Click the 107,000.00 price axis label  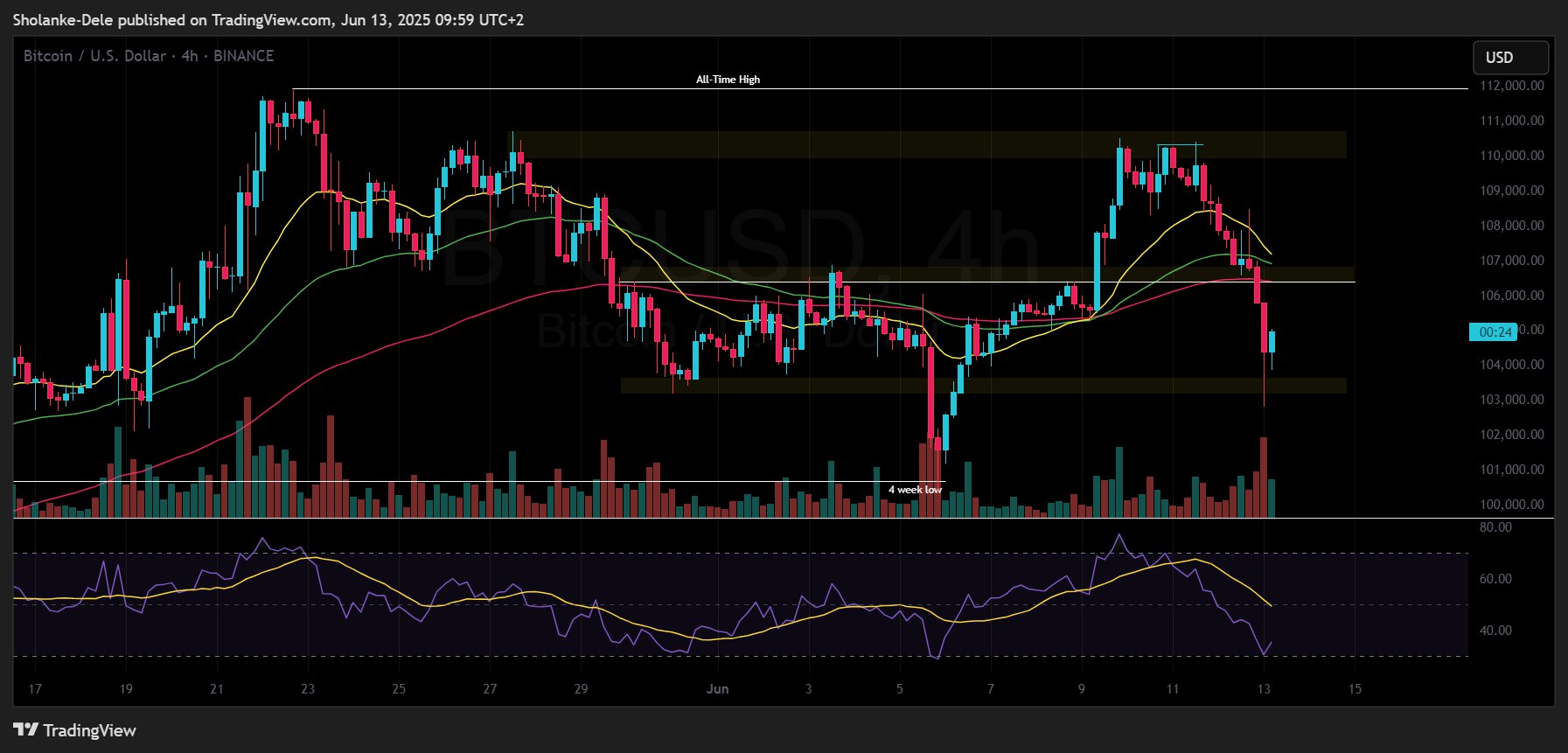pos(1512,261)
